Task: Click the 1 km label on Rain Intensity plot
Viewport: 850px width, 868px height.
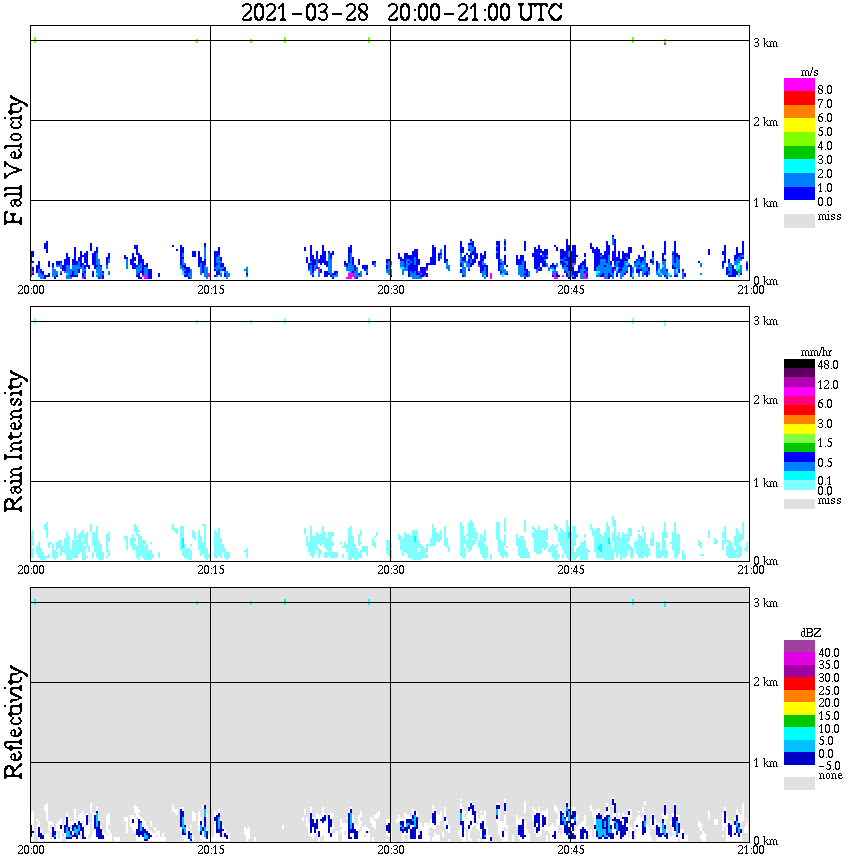Action: tap(765, 483)
